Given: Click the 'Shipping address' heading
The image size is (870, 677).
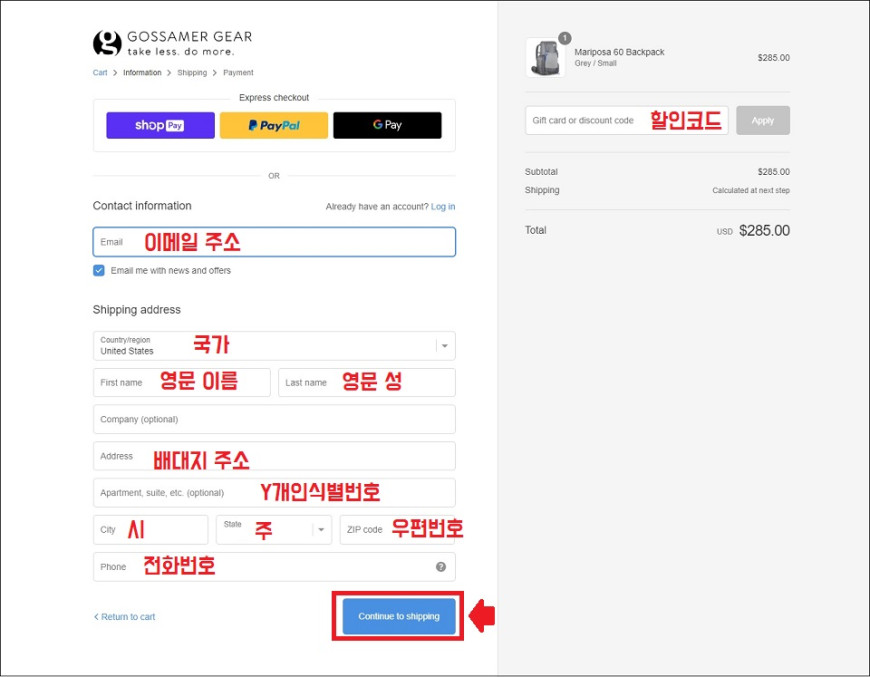Looking at the screenshot, I should point(136,310).
